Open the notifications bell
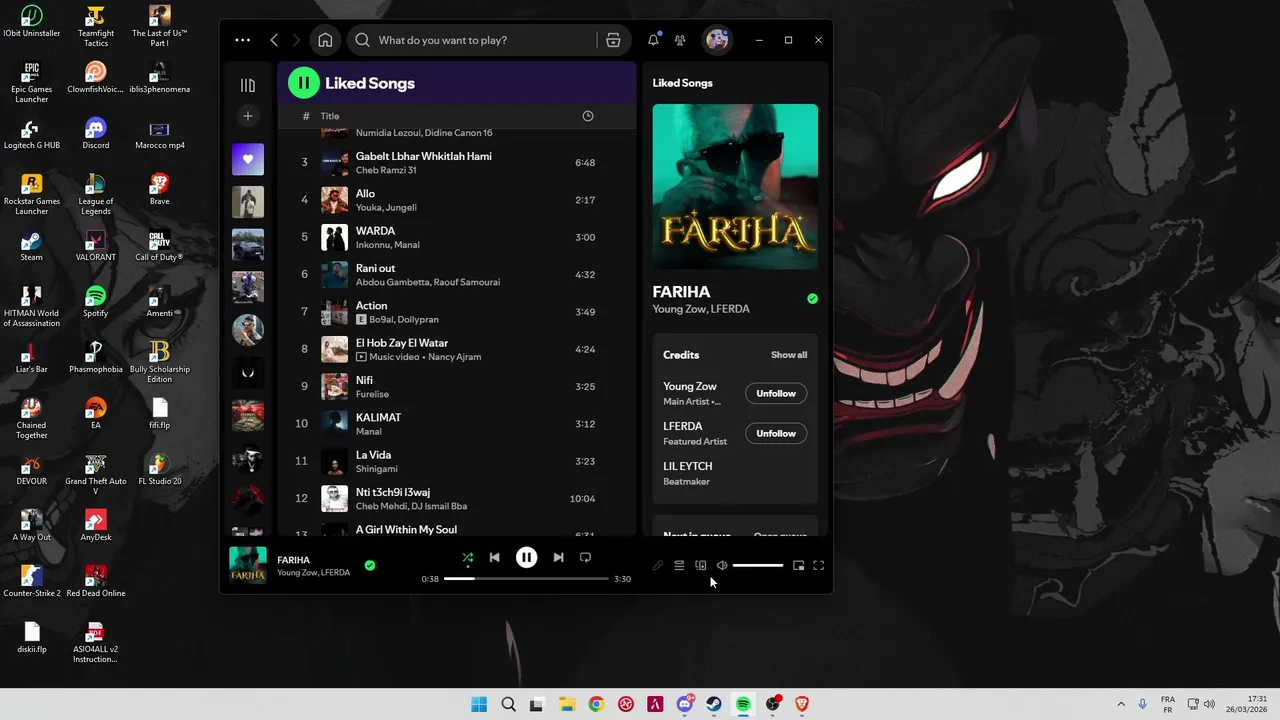Image resolution: width=1280 pixels, height=720 pixels. pos(653,40)
